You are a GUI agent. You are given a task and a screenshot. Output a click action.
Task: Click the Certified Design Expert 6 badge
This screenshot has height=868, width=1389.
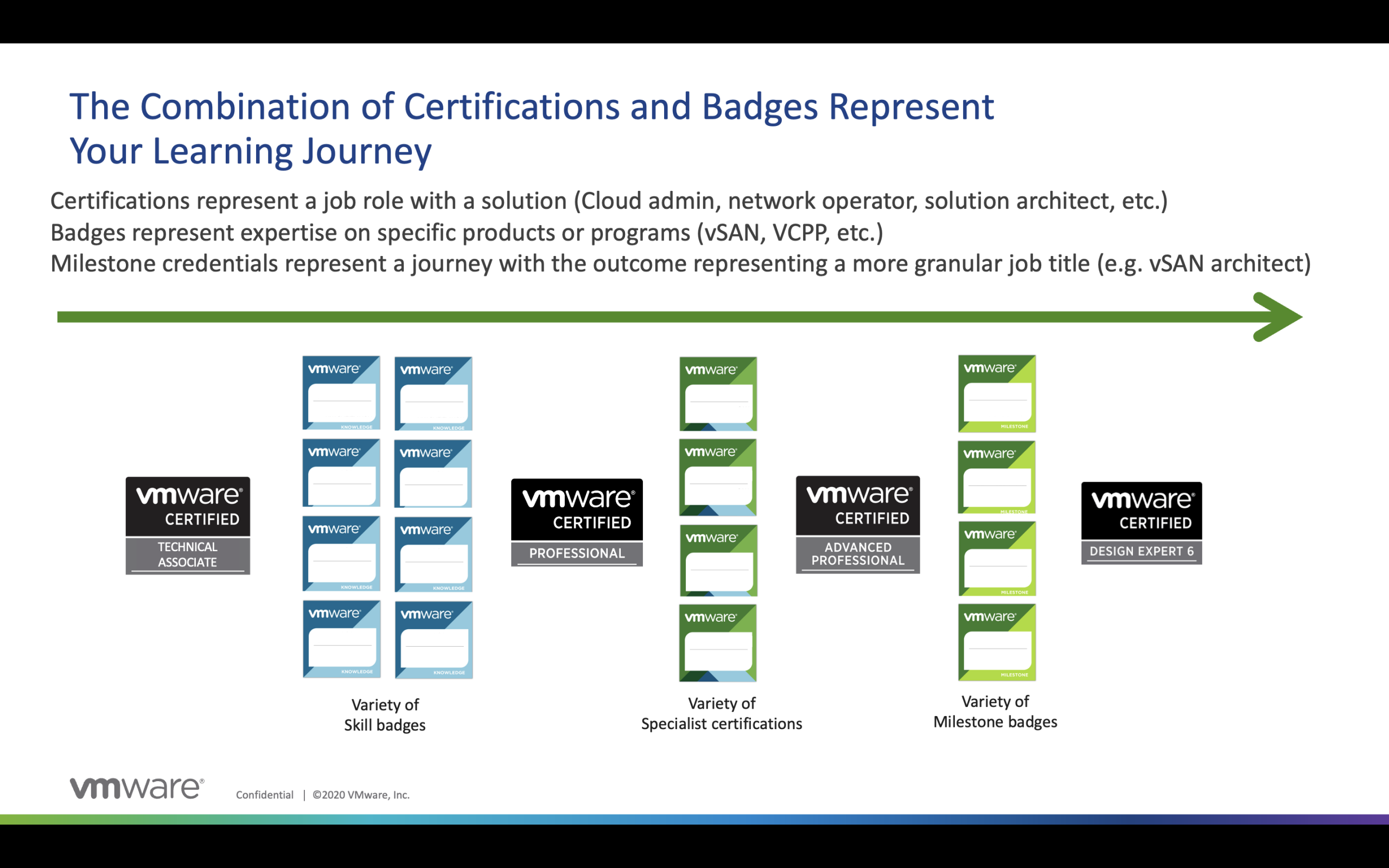click(1141, 523)
